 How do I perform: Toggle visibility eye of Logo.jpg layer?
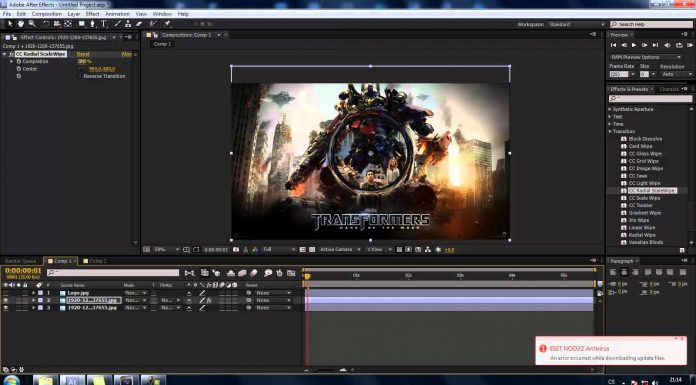coord(5,293)
